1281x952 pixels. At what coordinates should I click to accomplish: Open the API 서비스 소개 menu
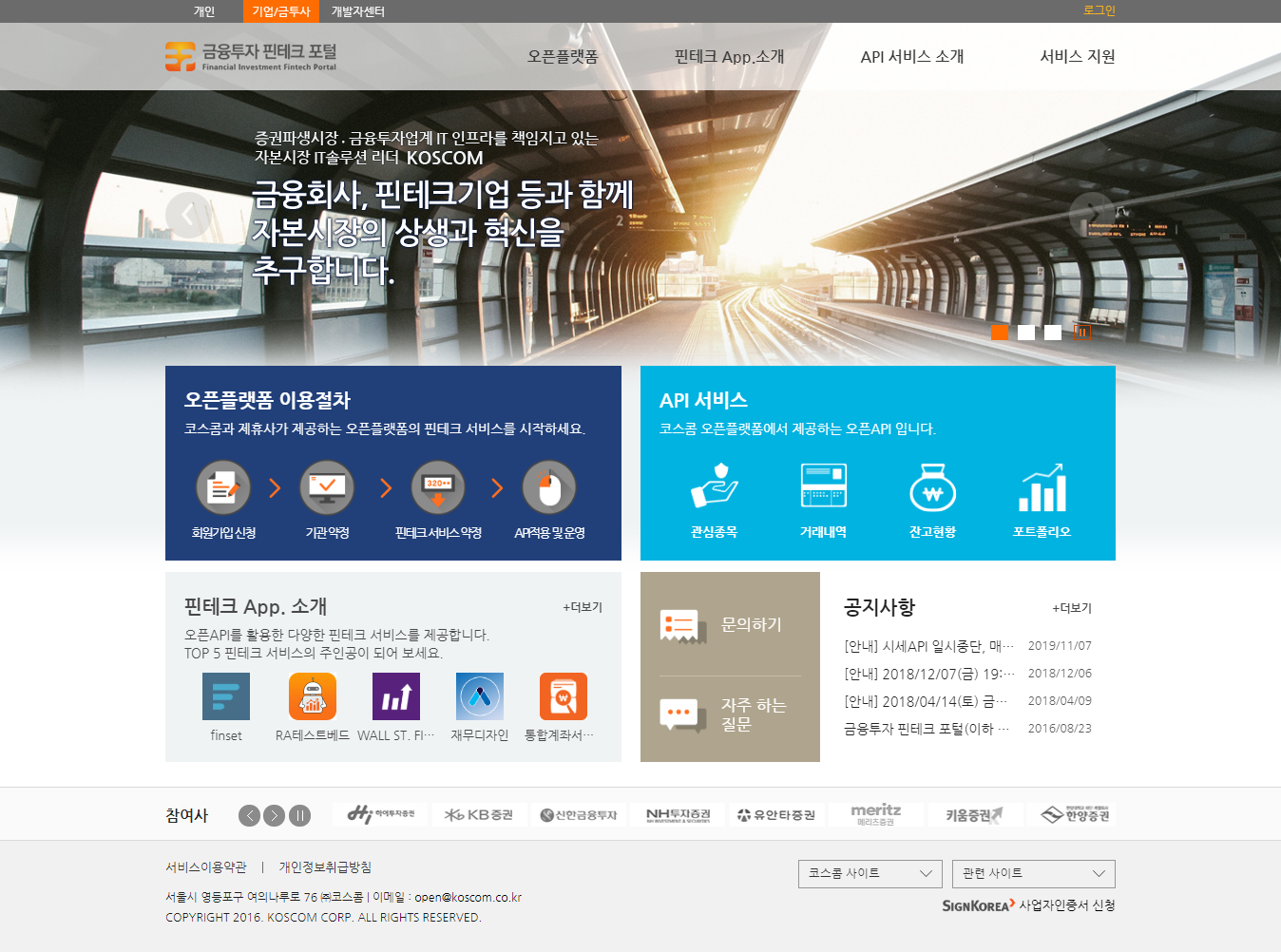[911, 57]
